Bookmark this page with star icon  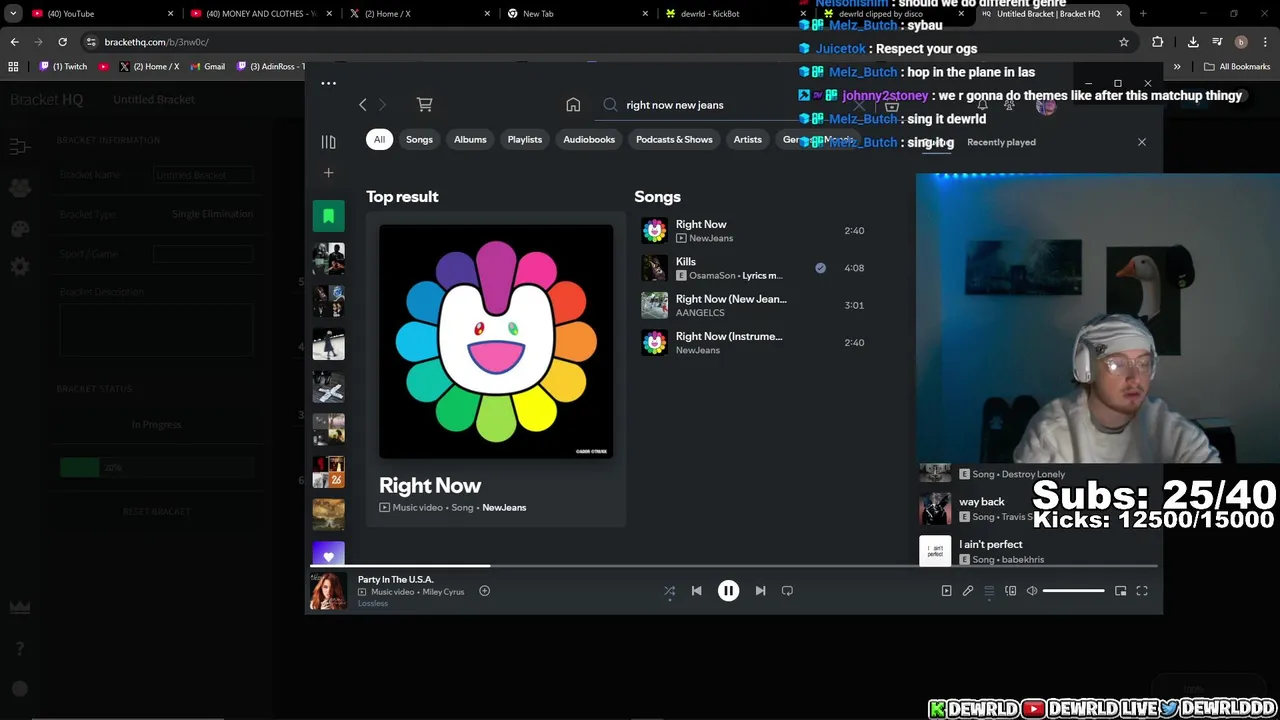[x=1124, y=42]
